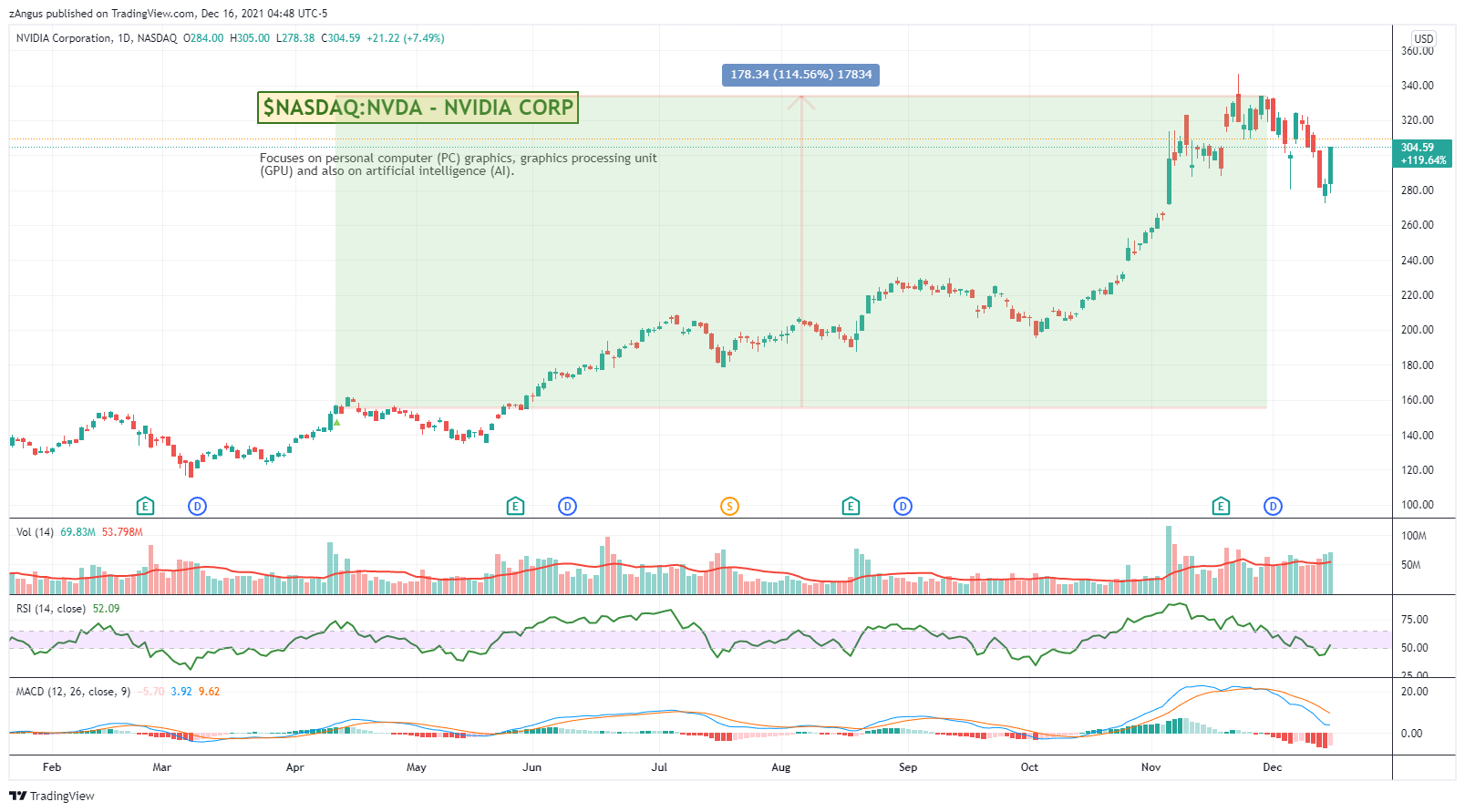
Task: Open the dividend marker in June
Action: pyautogui.click(x=567, y=506)
